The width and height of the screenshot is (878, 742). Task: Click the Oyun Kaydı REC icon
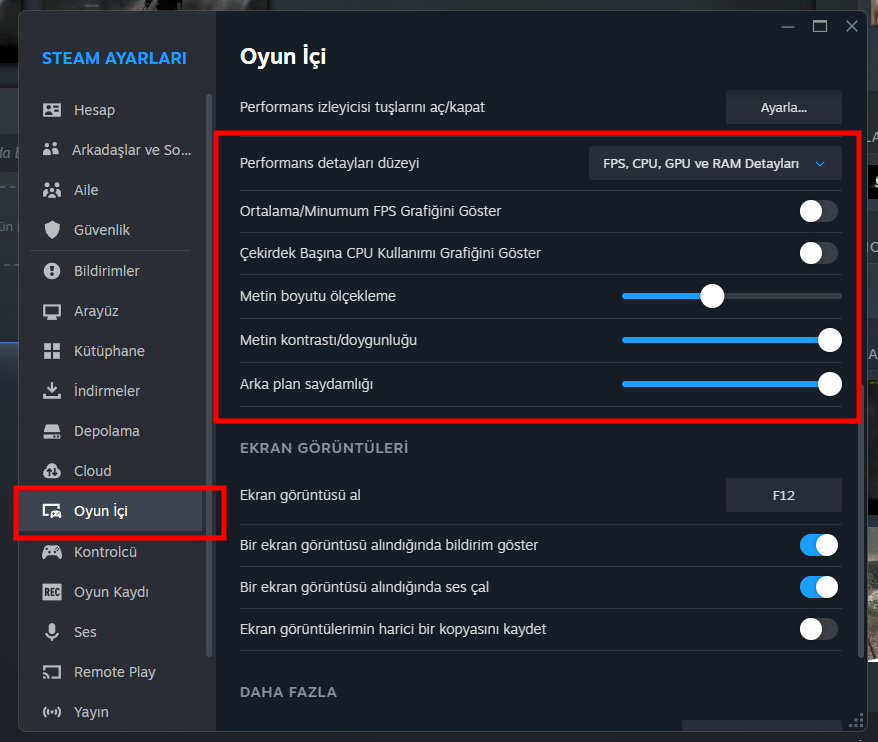pyautogui.click(x=52, y=592)
